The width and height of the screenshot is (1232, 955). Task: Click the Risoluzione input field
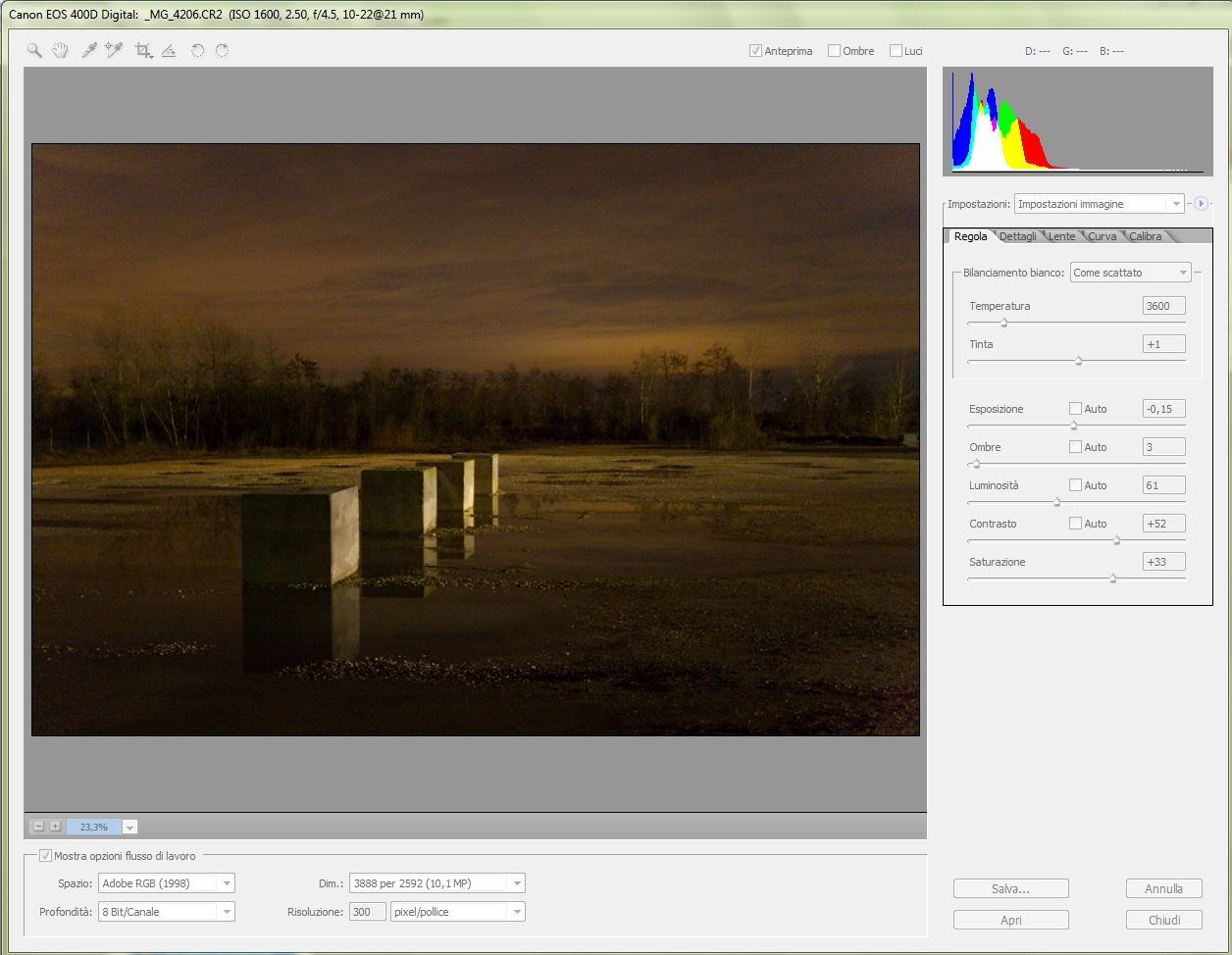click(x=367, y=912)
